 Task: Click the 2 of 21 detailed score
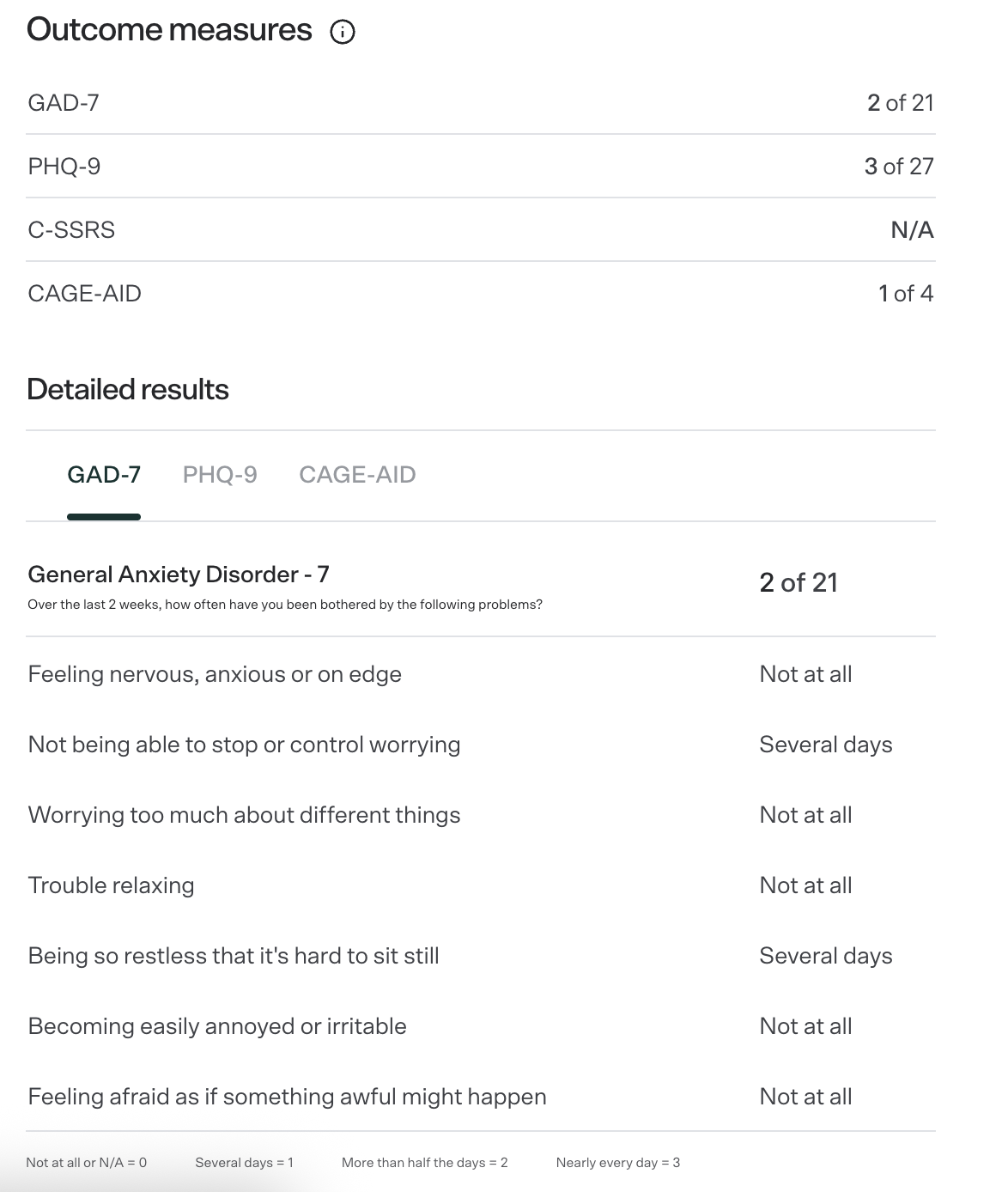[799, 583]
